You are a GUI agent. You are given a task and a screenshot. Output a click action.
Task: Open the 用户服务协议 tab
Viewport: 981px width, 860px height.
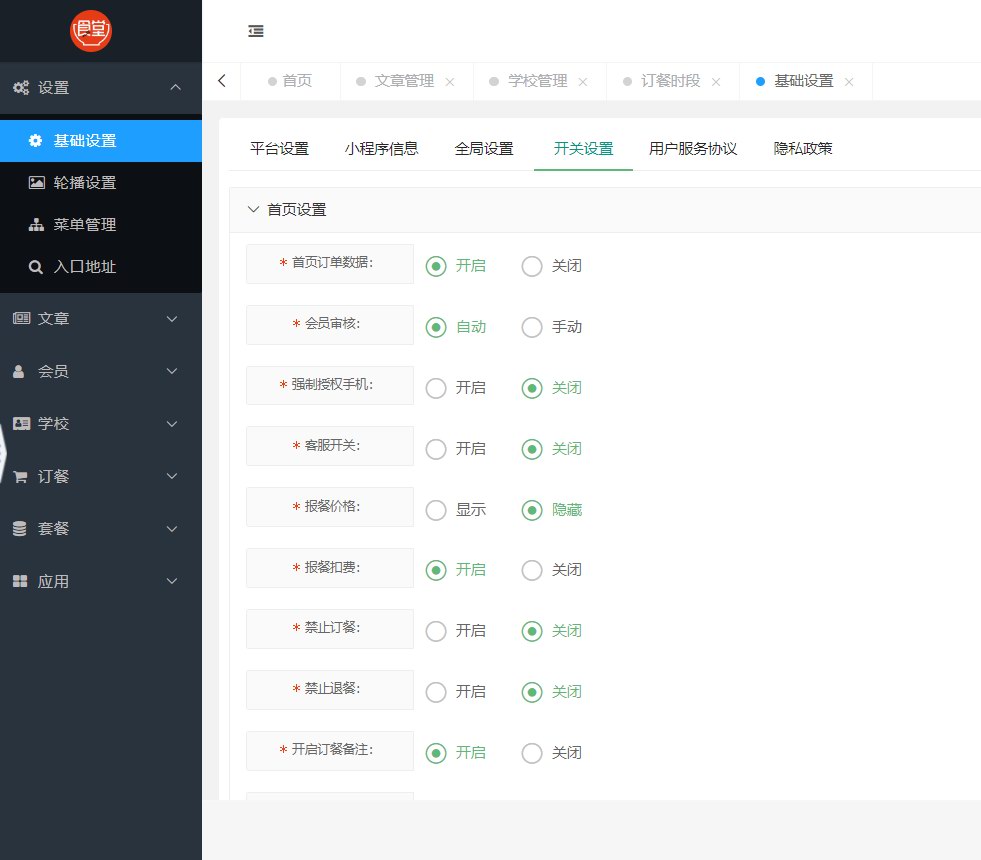click(x=693, y=149)
